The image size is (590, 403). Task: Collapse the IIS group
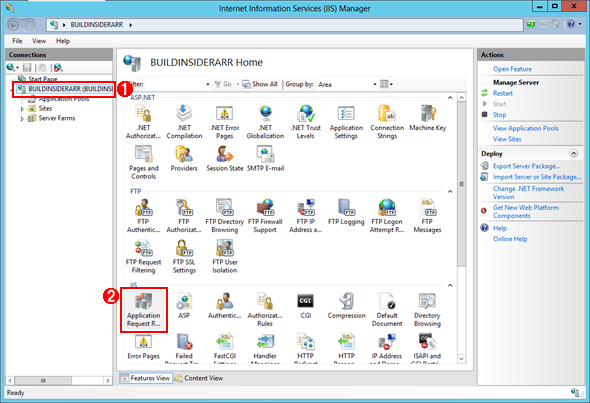[x=450, y=285]
